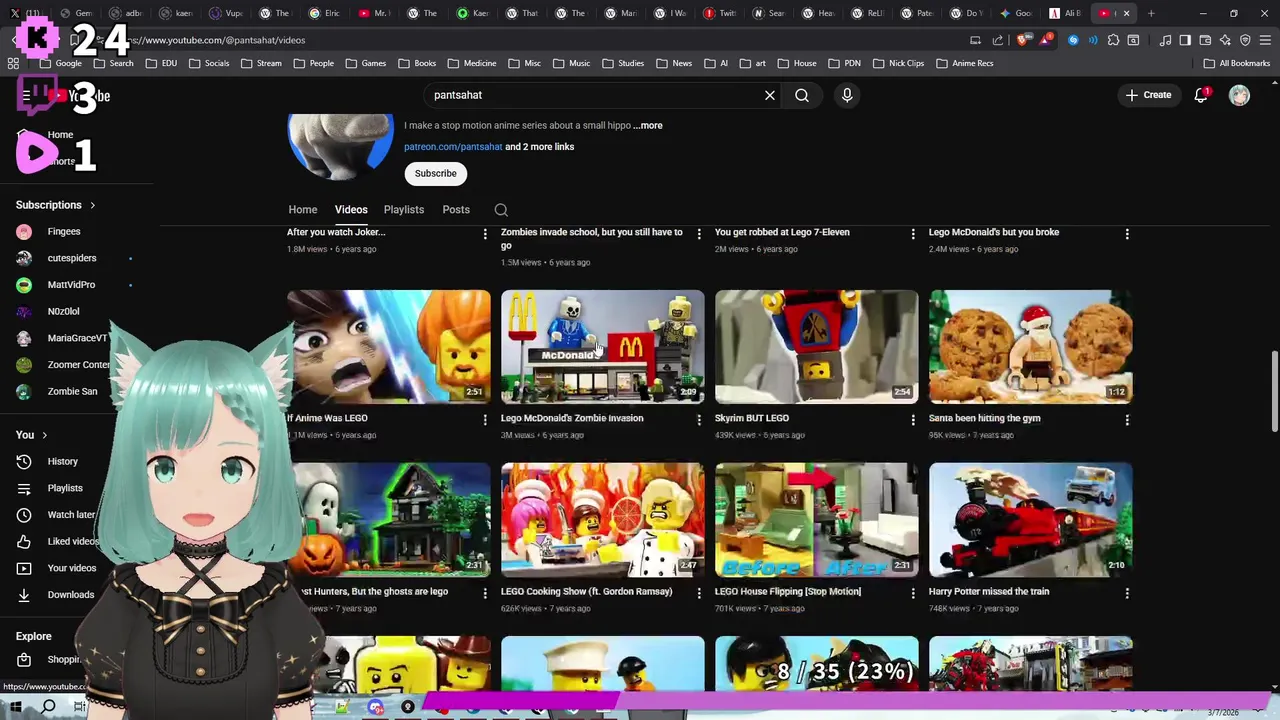Image resolution: width=1280 pixels, height=720 pixels.
Task: Play Harry Potter missed the train thumbnail
Action: point(1031,520)
